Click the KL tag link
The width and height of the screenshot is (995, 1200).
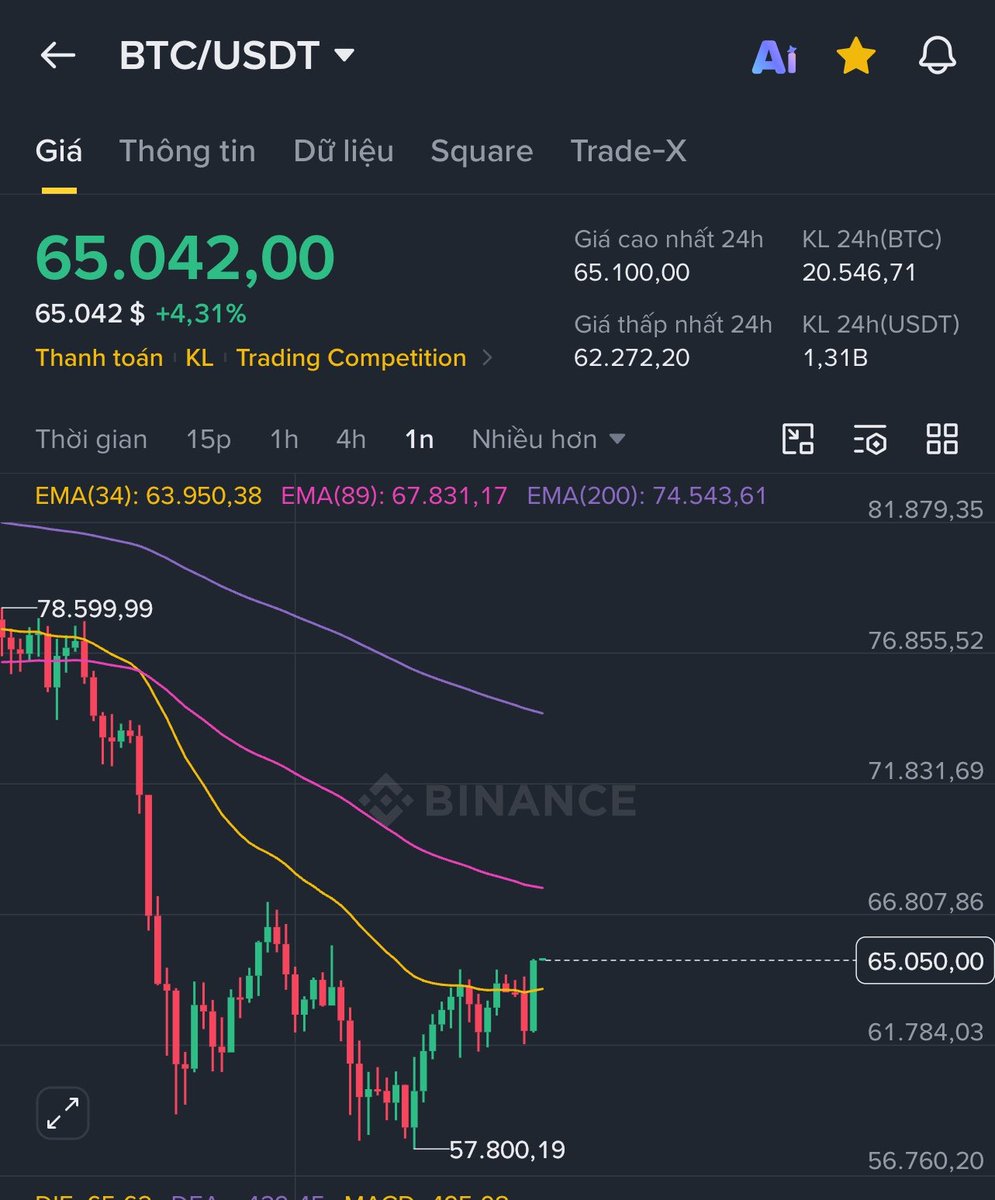point(199,358)
